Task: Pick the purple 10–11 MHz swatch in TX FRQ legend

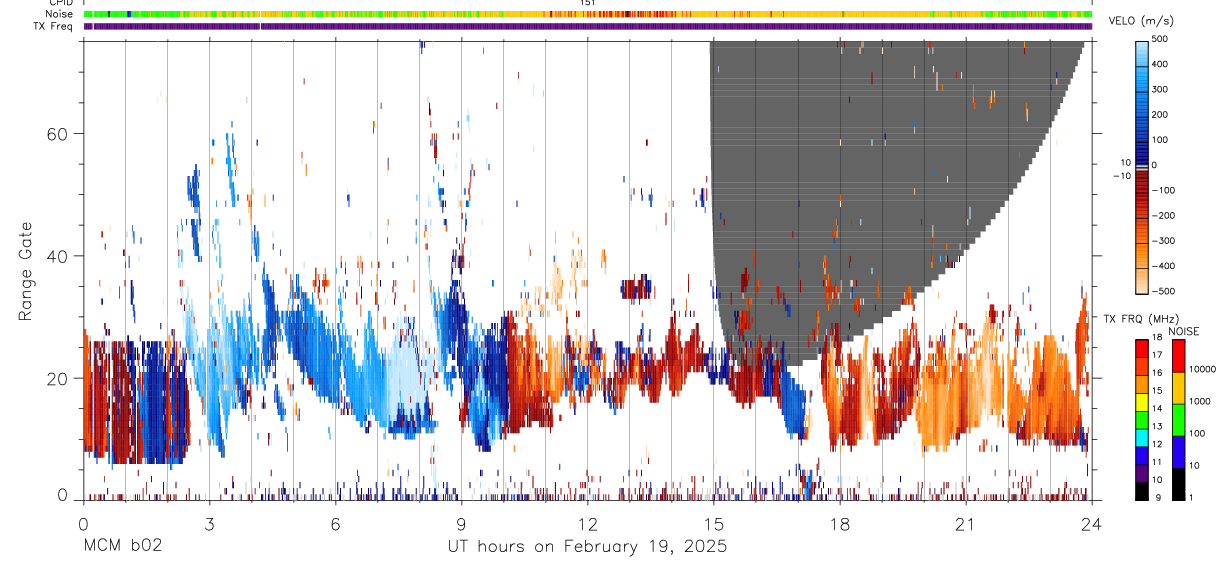Action: point(1142,472)
